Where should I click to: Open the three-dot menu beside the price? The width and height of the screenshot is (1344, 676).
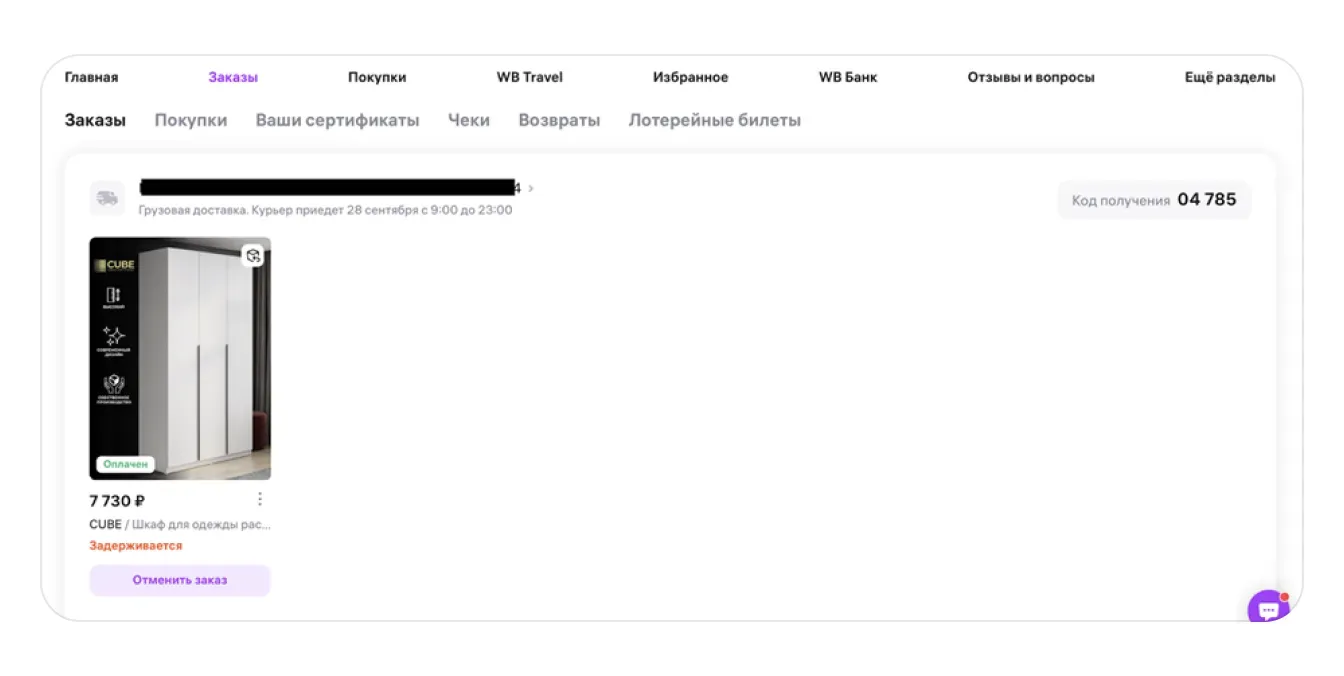260,499
